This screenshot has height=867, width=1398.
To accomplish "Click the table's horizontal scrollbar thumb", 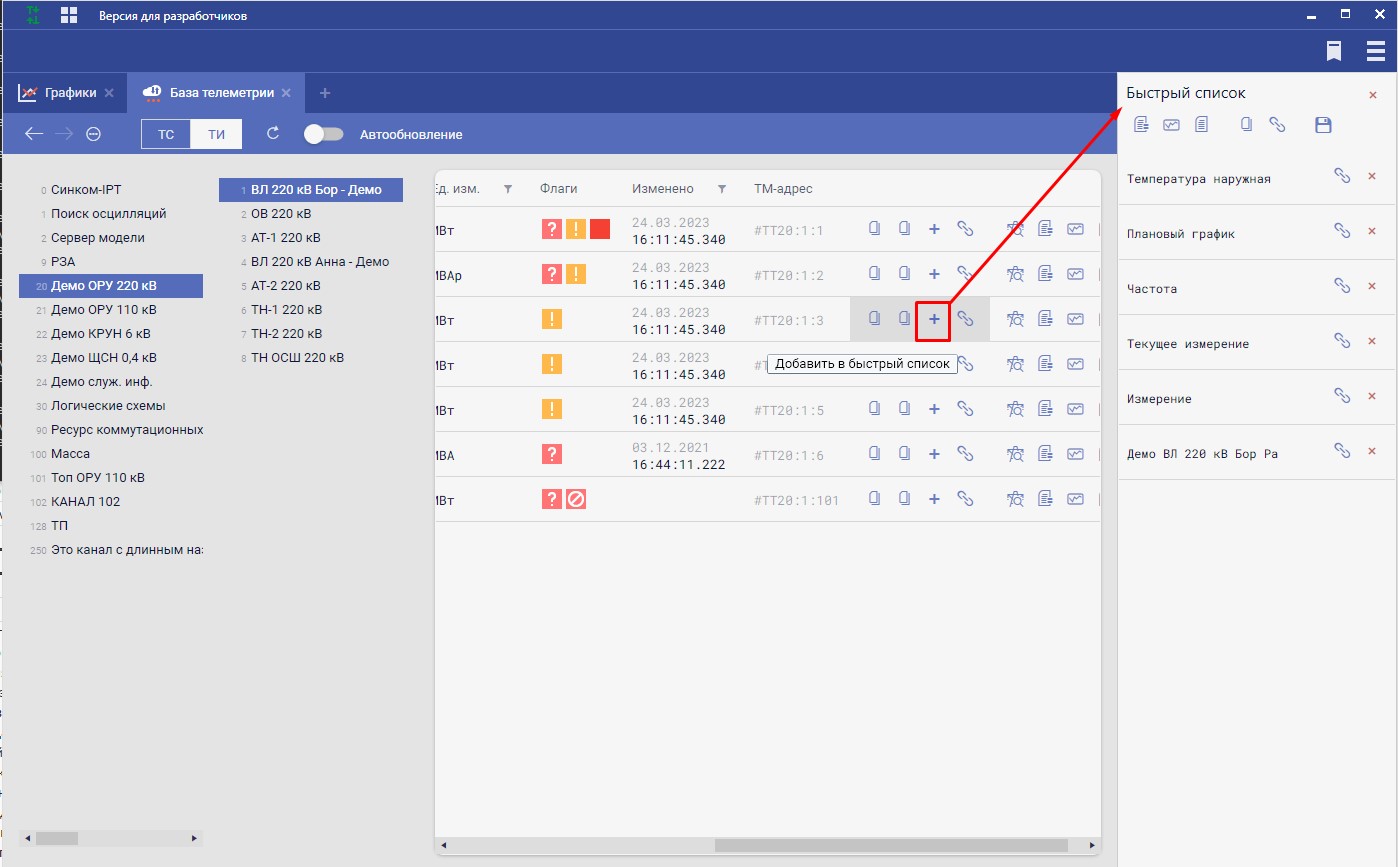I will (x=890, y=845).
